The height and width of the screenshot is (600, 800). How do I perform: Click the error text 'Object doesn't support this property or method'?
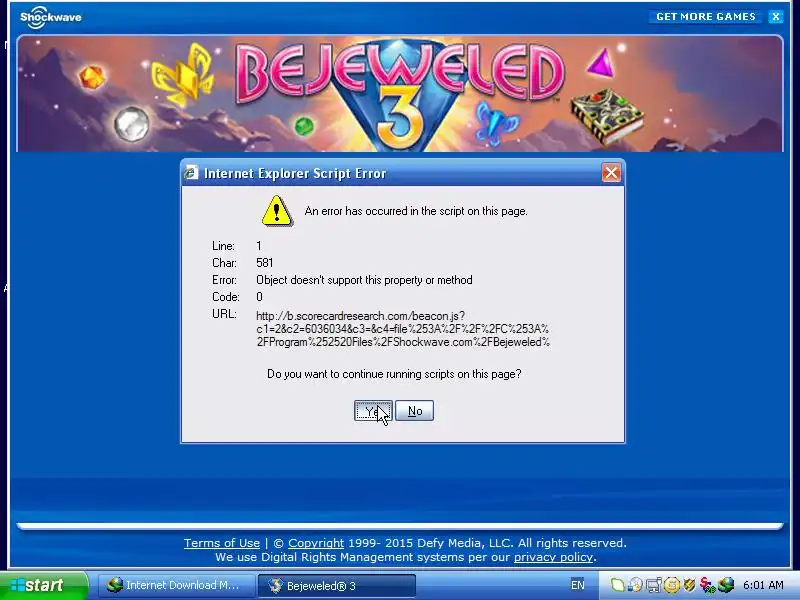pyautogui.click(x=364, y=280)
